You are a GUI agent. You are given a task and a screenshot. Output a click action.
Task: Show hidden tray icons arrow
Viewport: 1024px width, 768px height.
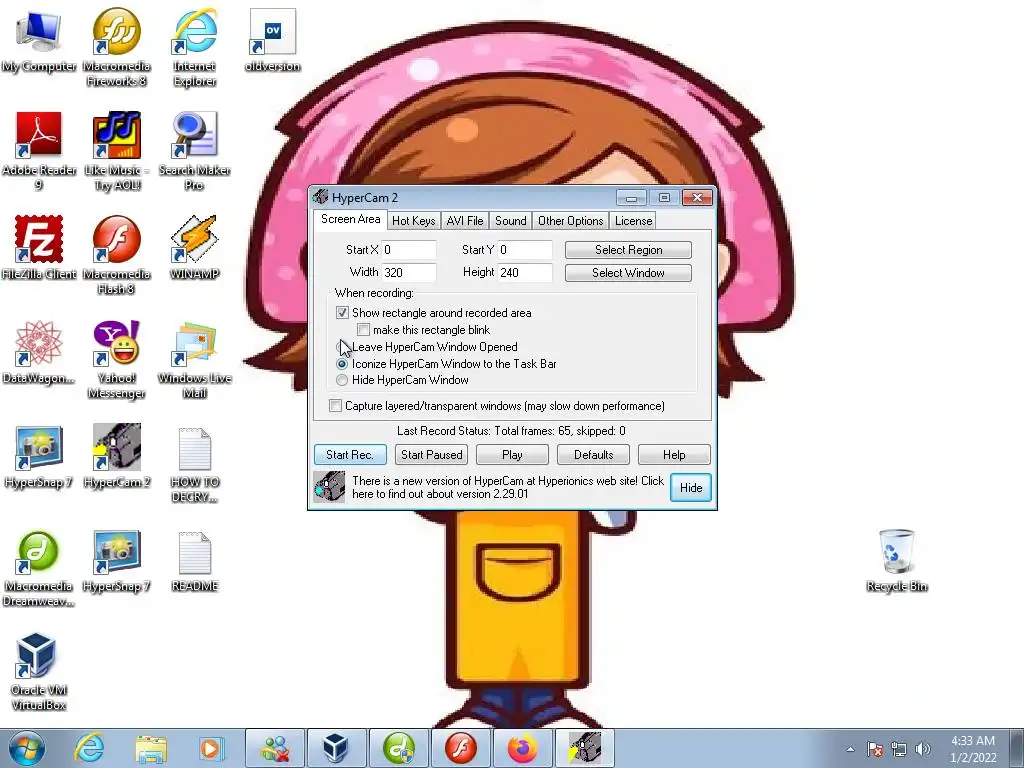(x=850, y=749)
